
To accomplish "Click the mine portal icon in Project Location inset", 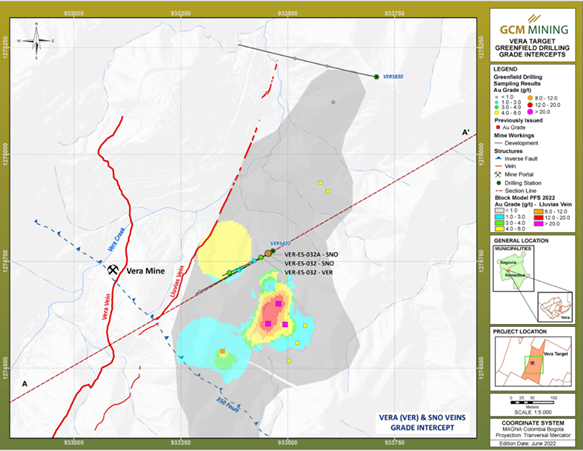I will coord(532,363).
